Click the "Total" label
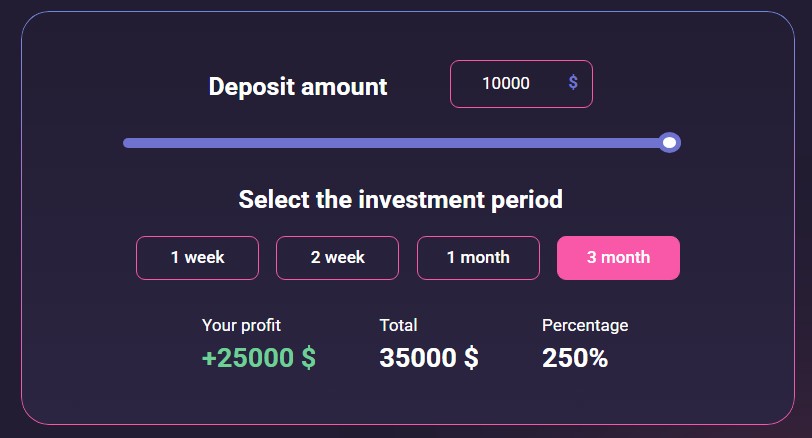The image size is (812, 438). tap(398, 325)
